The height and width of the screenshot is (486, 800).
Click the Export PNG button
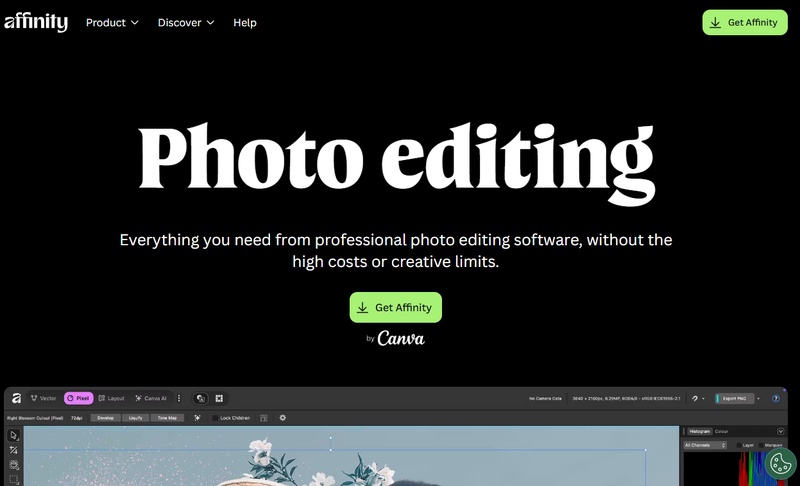(735, 398)
